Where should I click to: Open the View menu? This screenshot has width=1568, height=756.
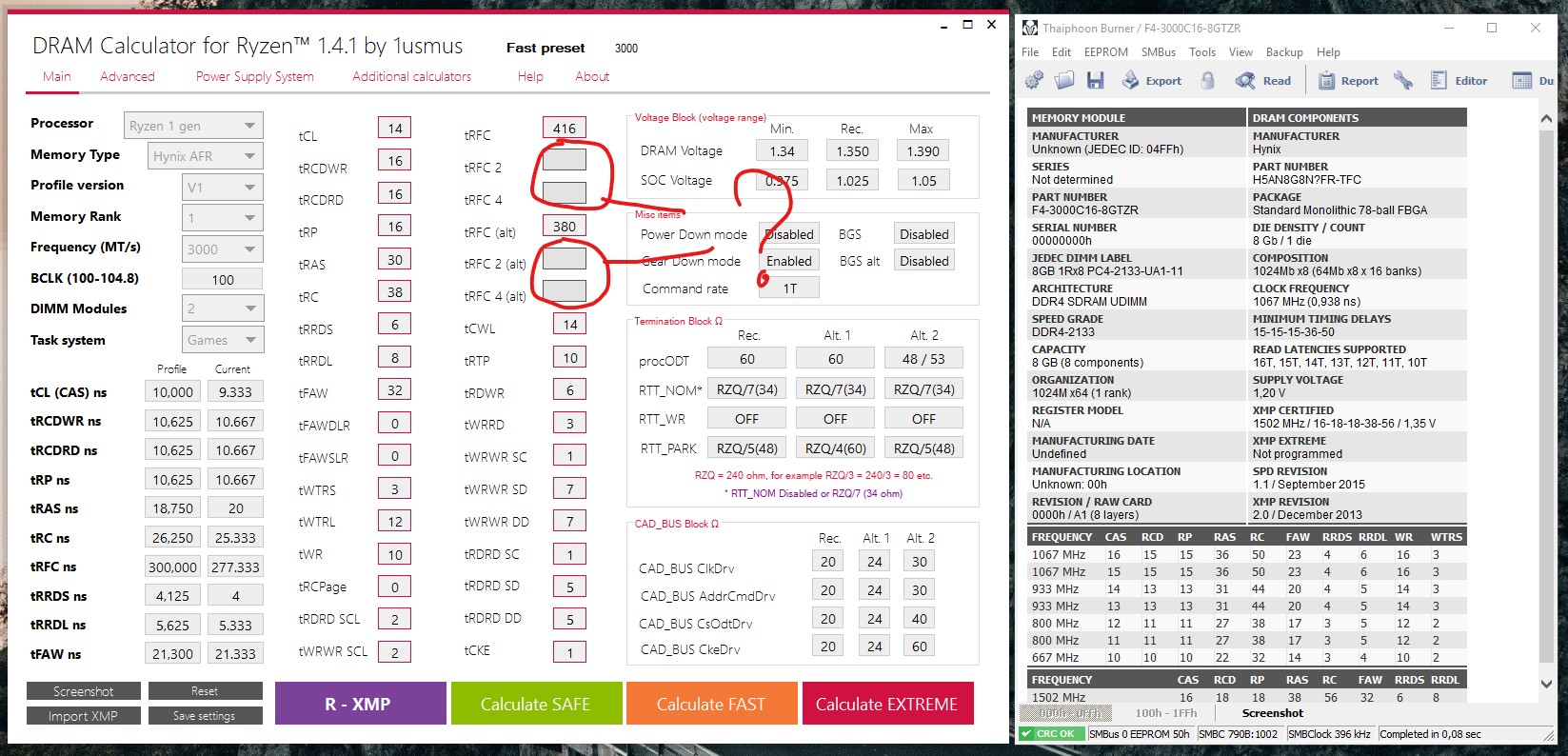tap(1241, 52)
